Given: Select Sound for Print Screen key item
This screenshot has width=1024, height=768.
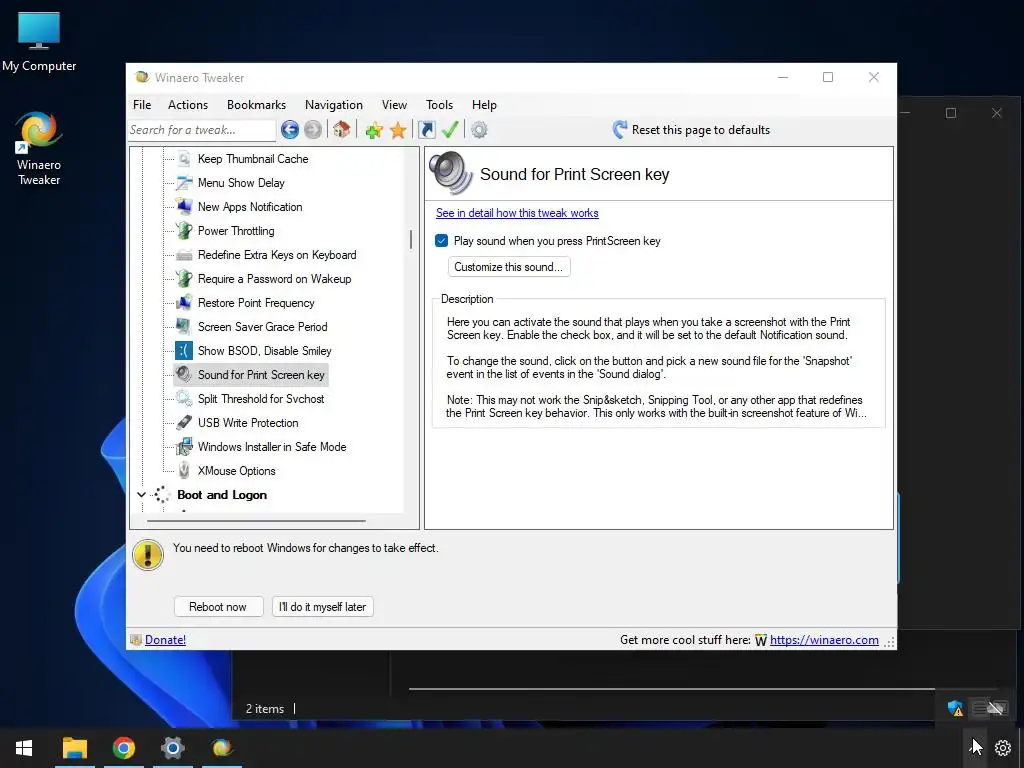Looking at the screenshot, I should click(261, 375).
